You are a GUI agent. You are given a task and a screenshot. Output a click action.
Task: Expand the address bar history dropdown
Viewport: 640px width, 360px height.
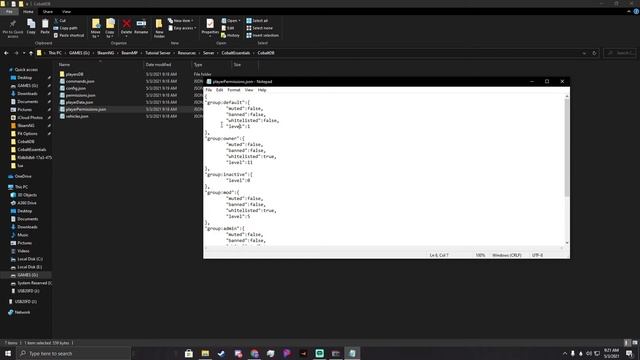pos(584,53)
